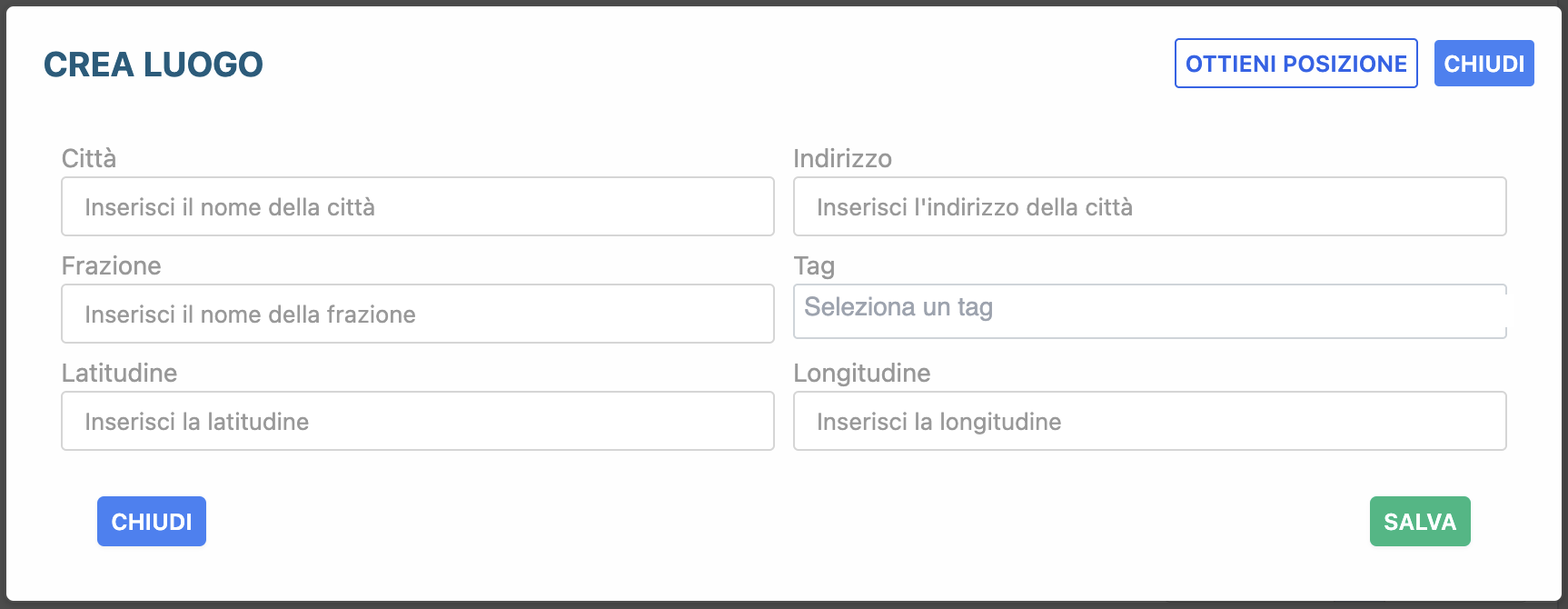Click the Indirizzo field label
This screenshot has width=1568, height=609.
(x=842, y=159)
